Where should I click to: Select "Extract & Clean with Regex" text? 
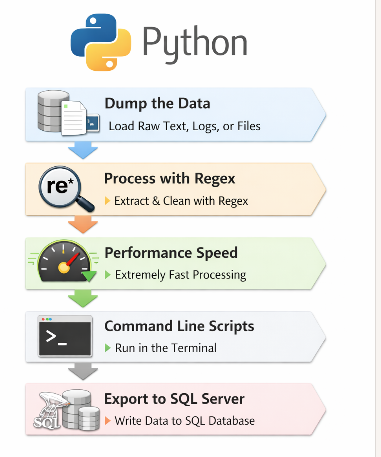pyautogui.click(x=181, y=201)
